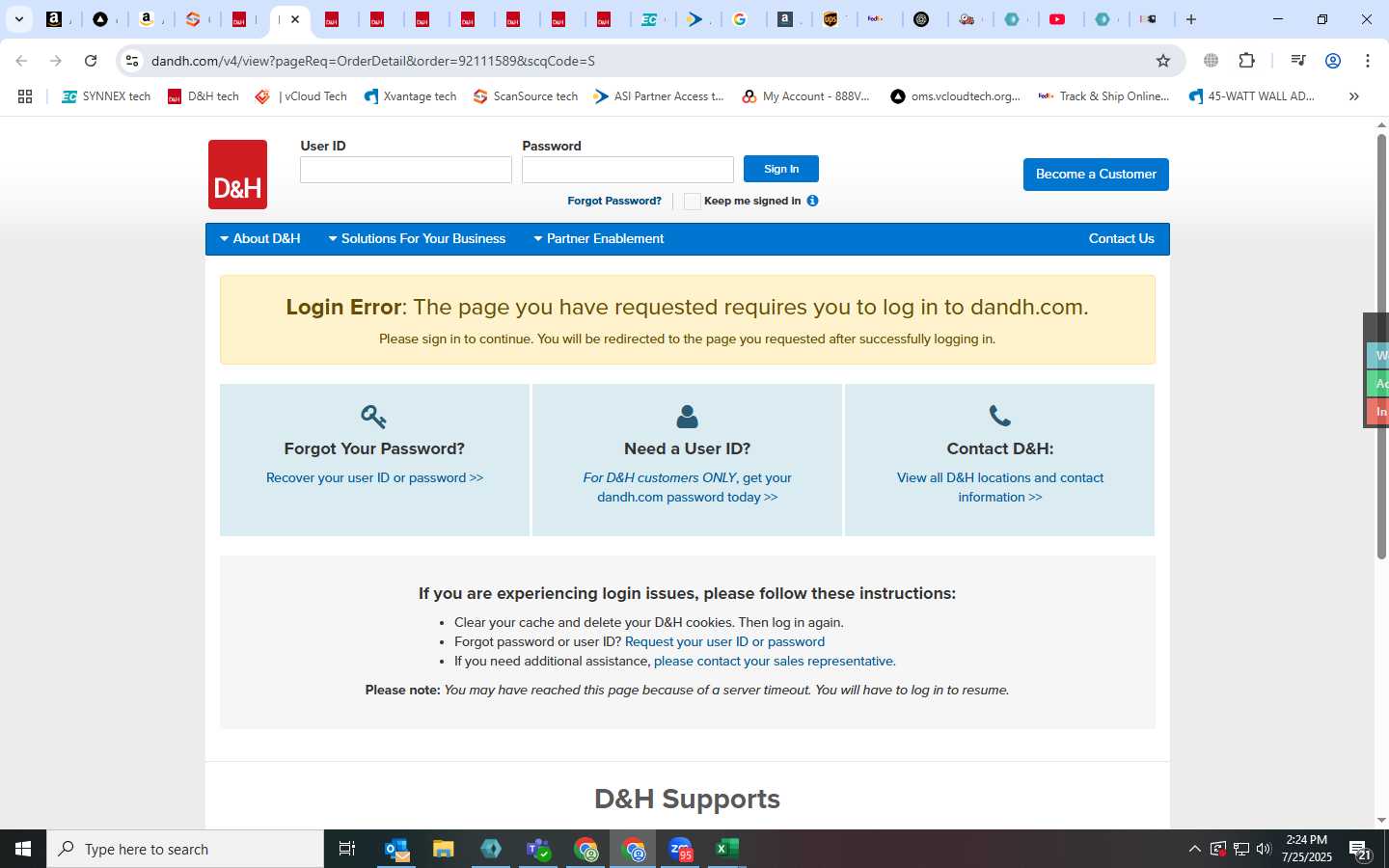Viewport: 1389px width, 868px height.
Task: Click Recover your user ID or password link
Action: [x=374, y=477]
